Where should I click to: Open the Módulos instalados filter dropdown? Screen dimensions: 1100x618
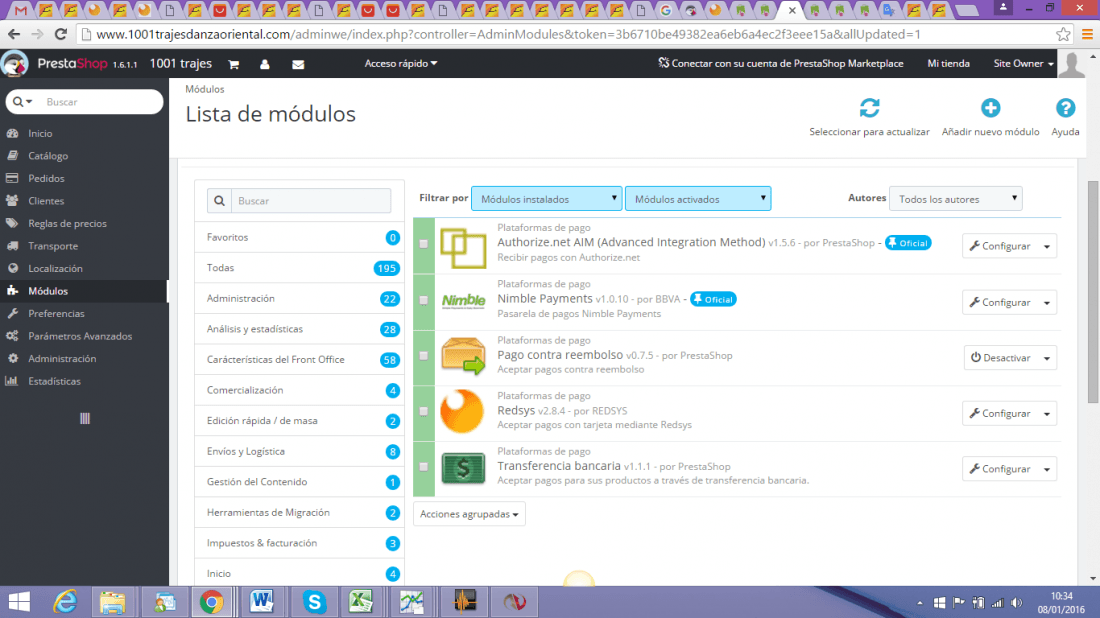546,199
